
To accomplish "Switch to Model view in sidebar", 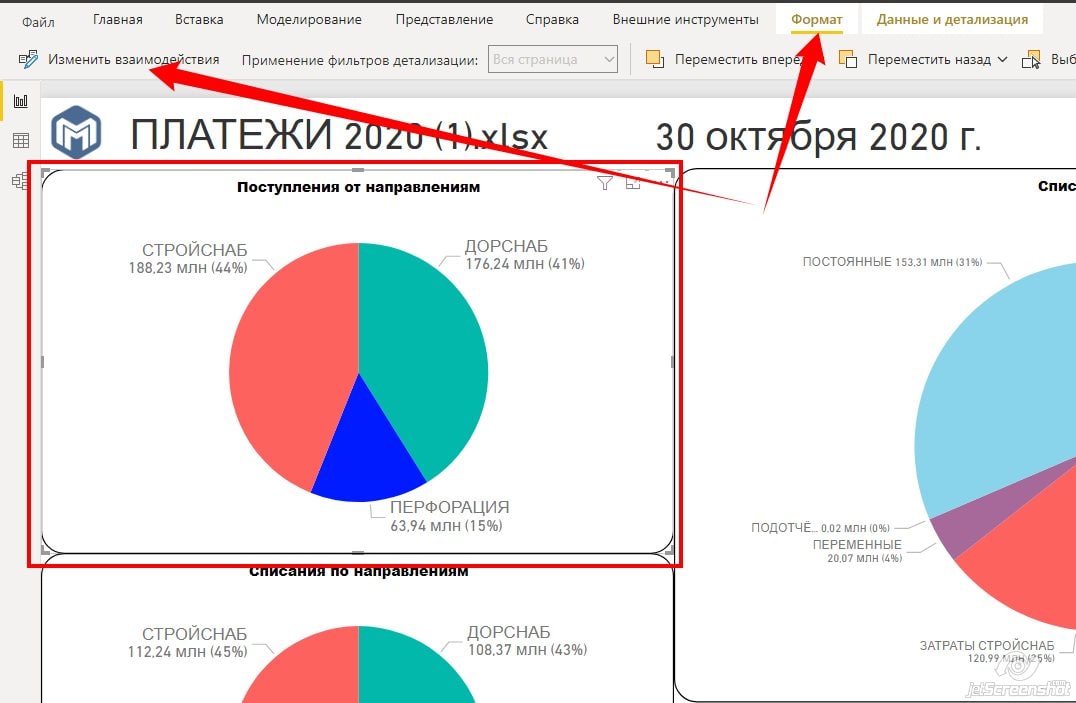I will 21,181.
